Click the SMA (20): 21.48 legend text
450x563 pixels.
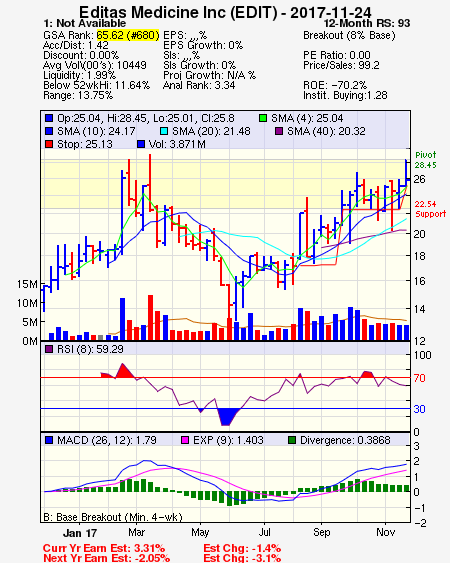click(211, 131)
